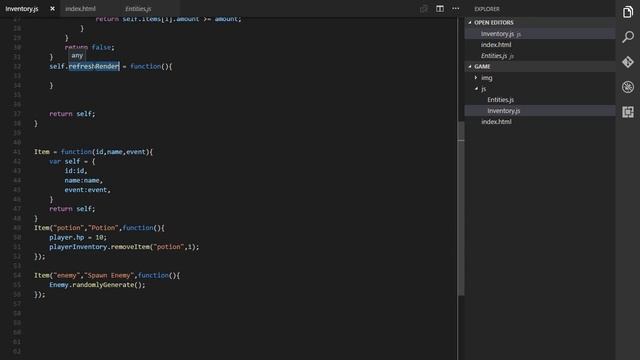
Task: Collapse the js folder
Action: [x=540, y=89]
